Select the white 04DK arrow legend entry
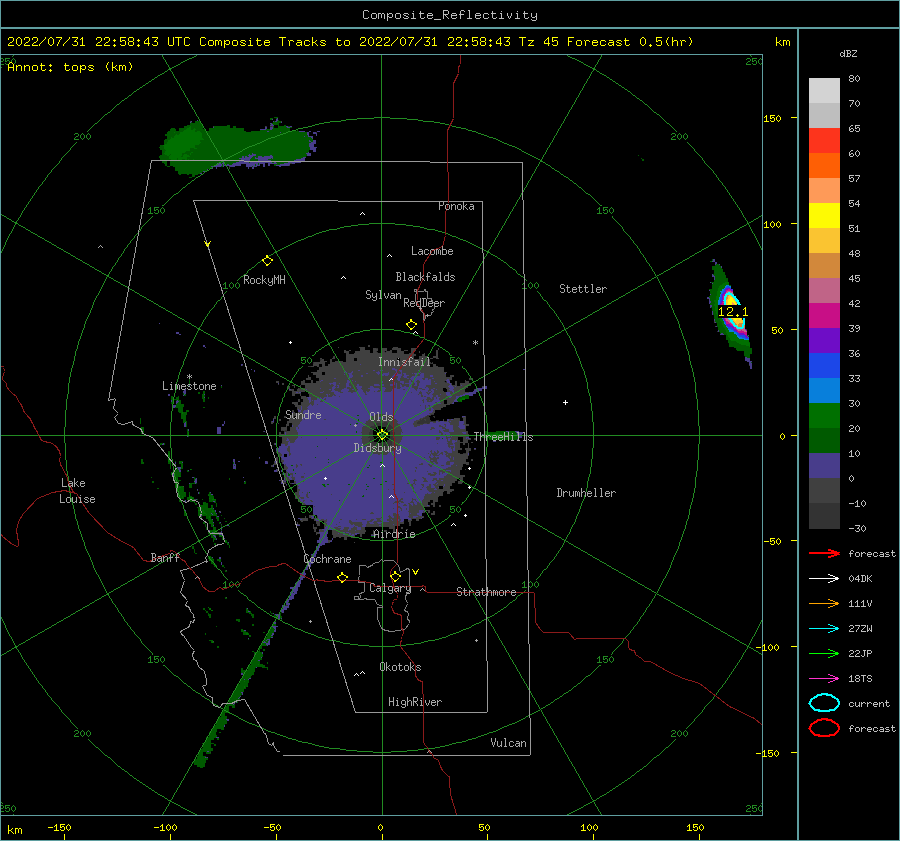 [x=824, y=578]
